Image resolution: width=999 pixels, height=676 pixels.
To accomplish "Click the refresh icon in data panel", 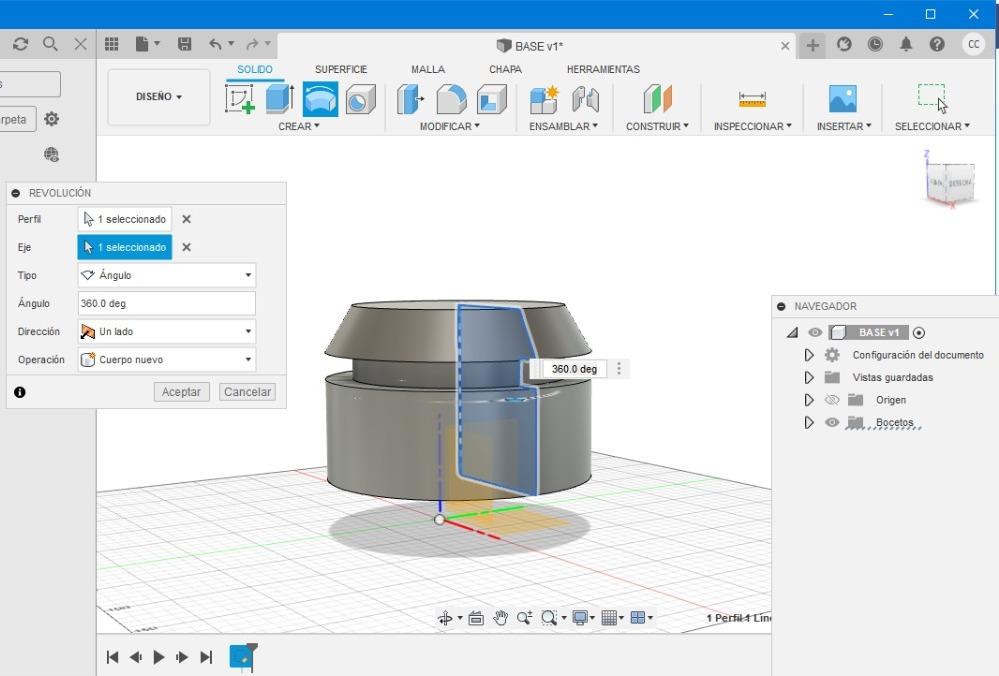I will coord(20,44).
